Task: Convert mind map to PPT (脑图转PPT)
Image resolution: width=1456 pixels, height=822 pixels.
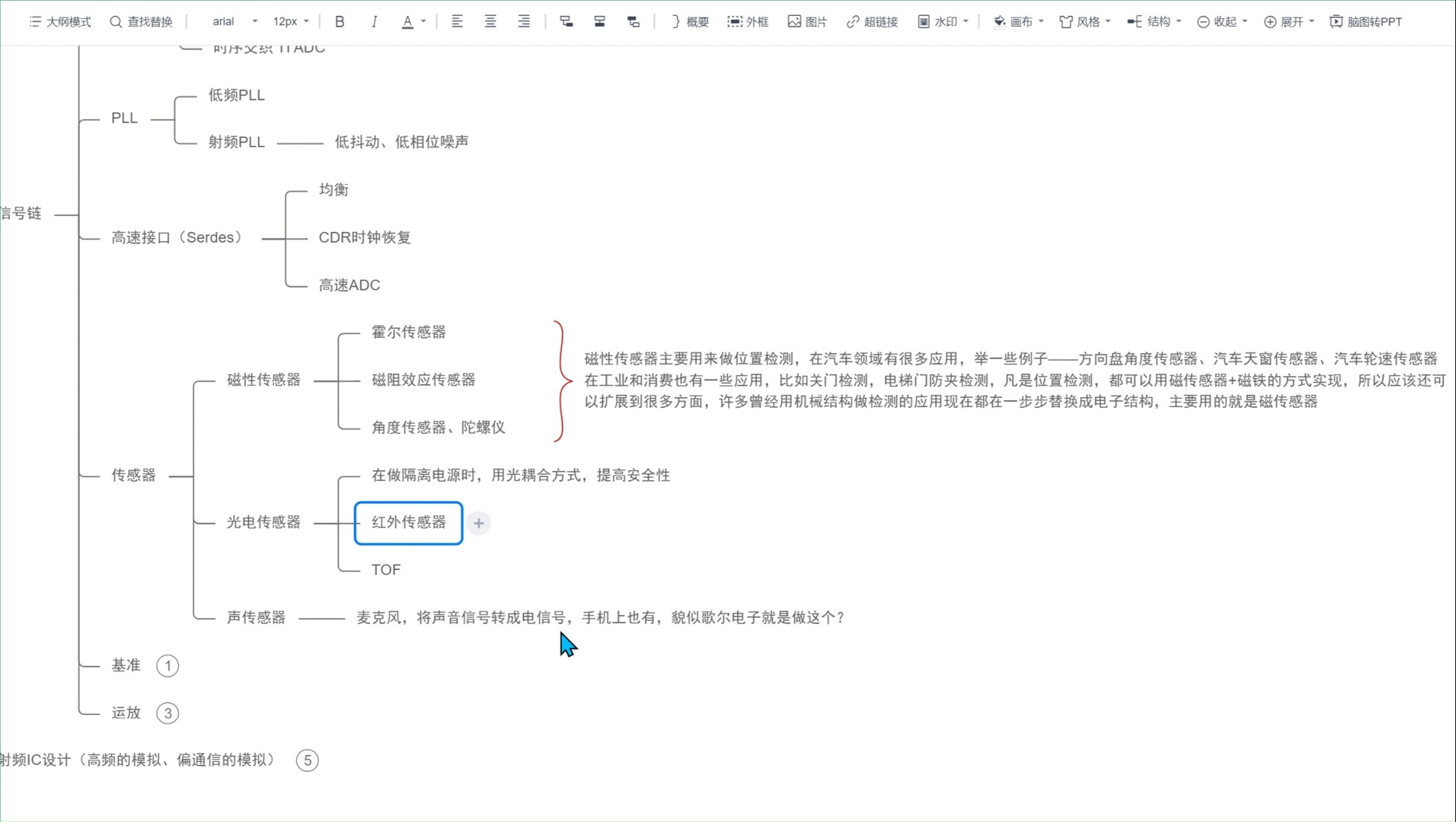Action: point(1366,21)
